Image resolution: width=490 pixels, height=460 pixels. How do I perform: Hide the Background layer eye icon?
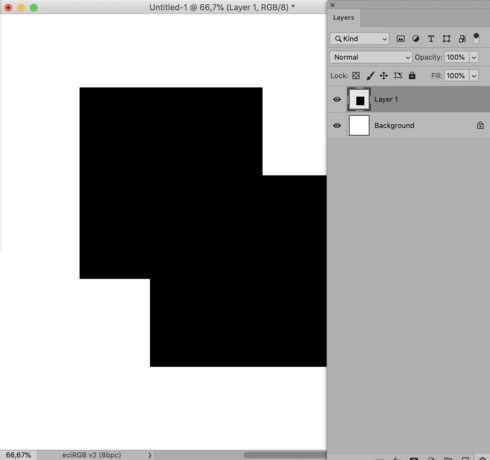337,126
